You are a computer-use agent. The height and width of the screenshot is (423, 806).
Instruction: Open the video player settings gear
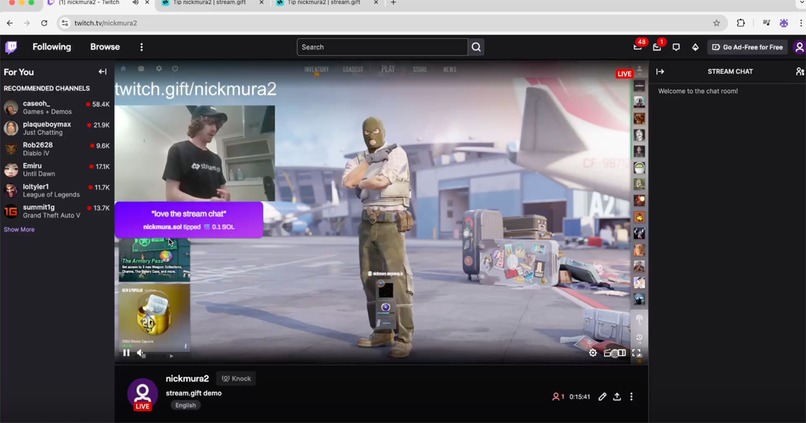pyautogui.click(x=593, y=353)
